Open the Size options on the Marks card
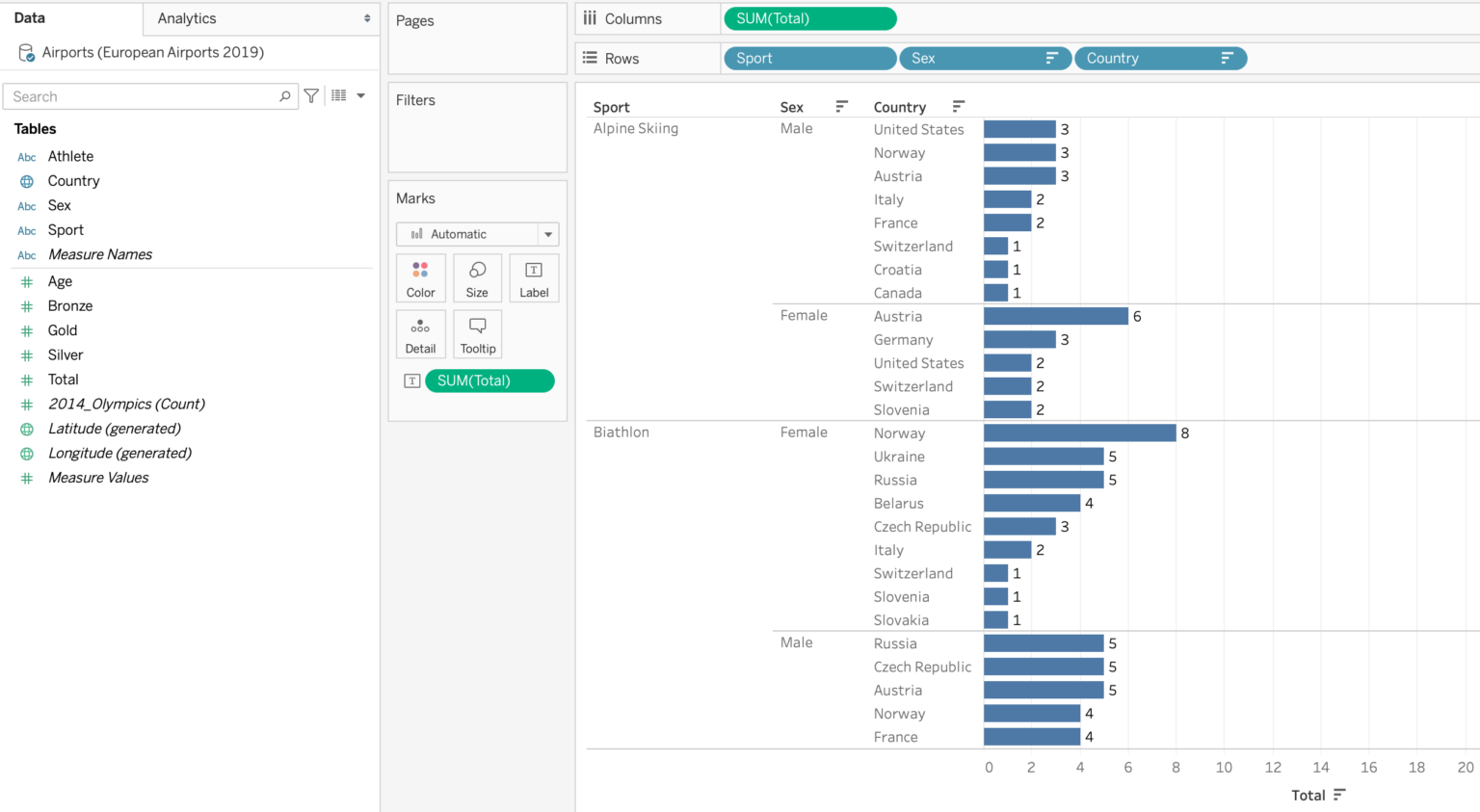1480x812 pixels. [477, 277]
